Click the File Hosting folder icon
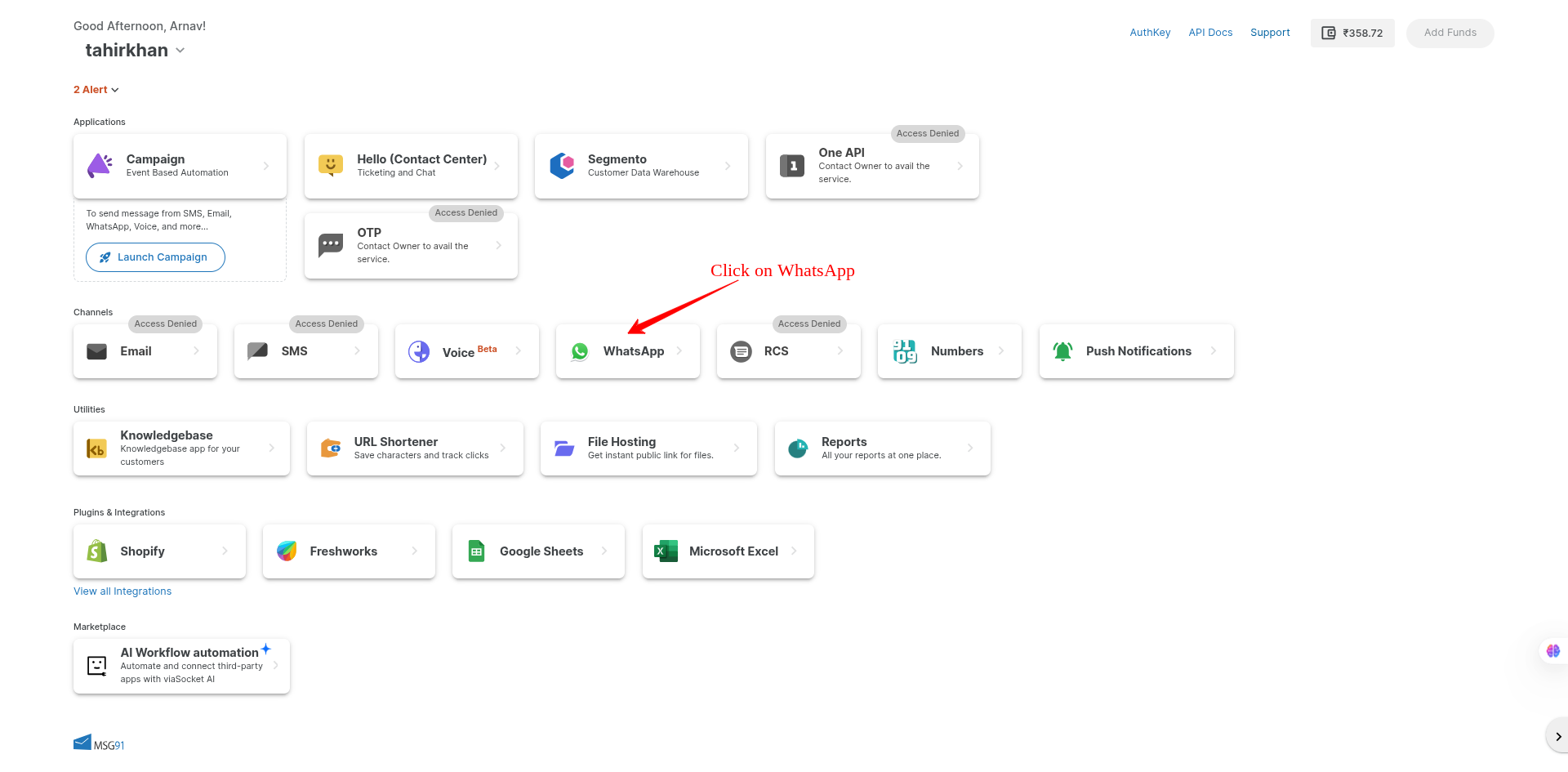Screen dimensions: 1568x772 (x=564, y=448)
